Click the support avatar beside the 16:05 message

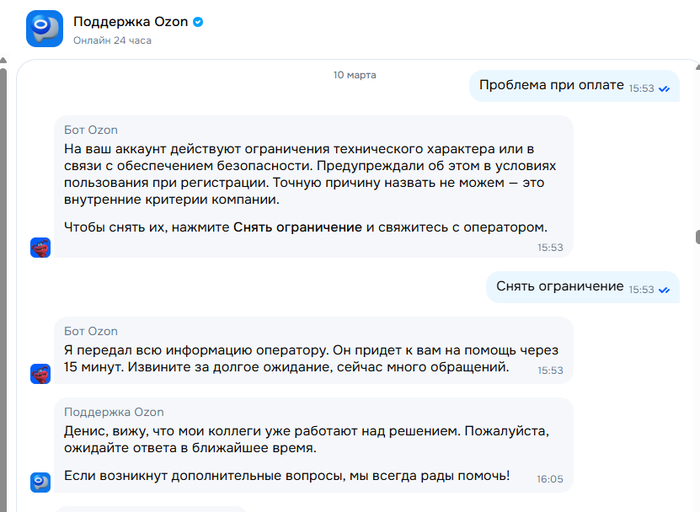click(x=40, y=481)
